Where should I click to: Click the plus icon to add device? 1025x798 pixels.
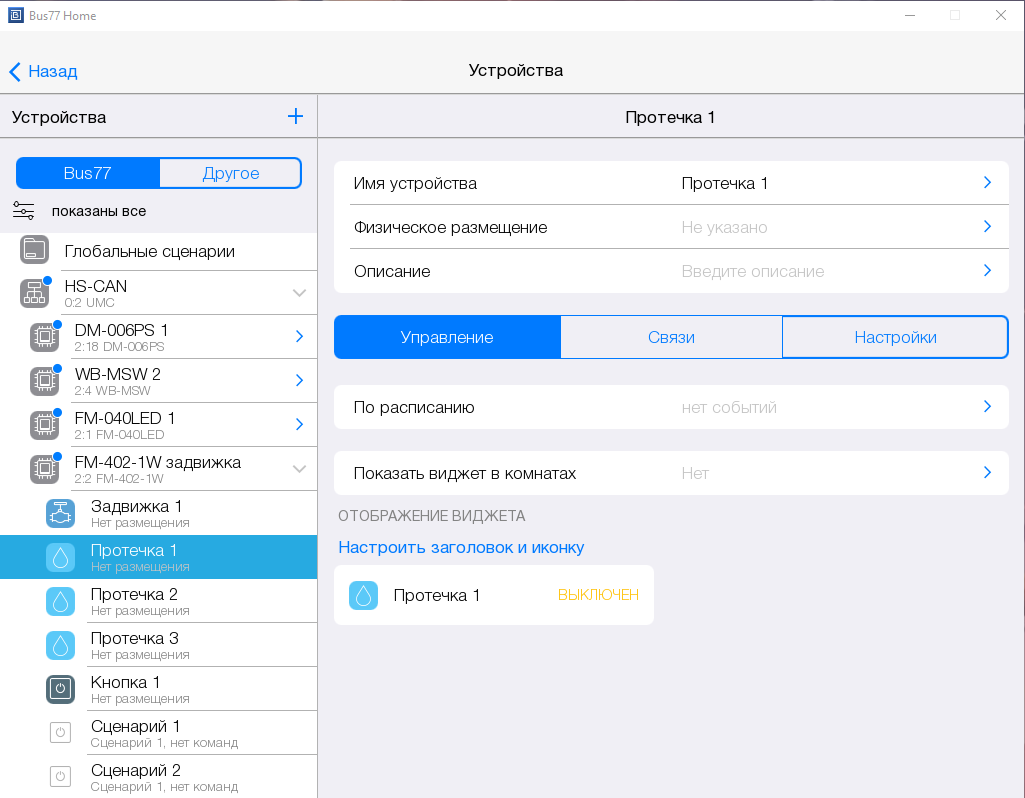295,116
